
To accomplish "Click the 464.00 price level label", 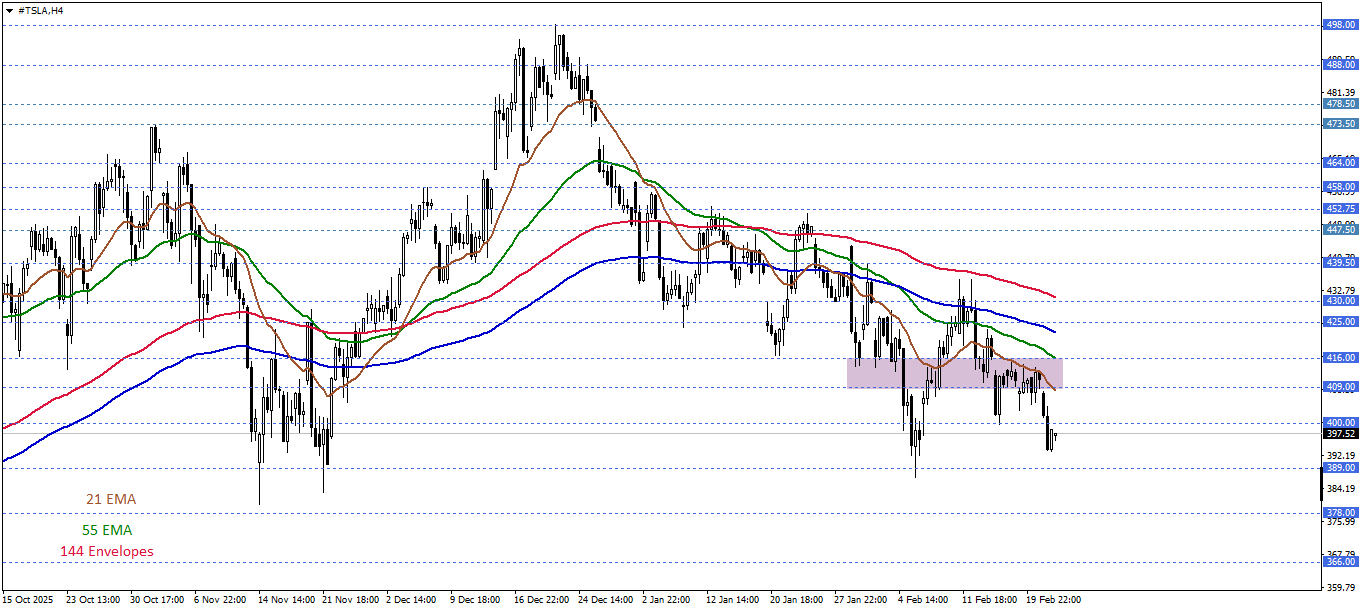I will point(1340,162).
